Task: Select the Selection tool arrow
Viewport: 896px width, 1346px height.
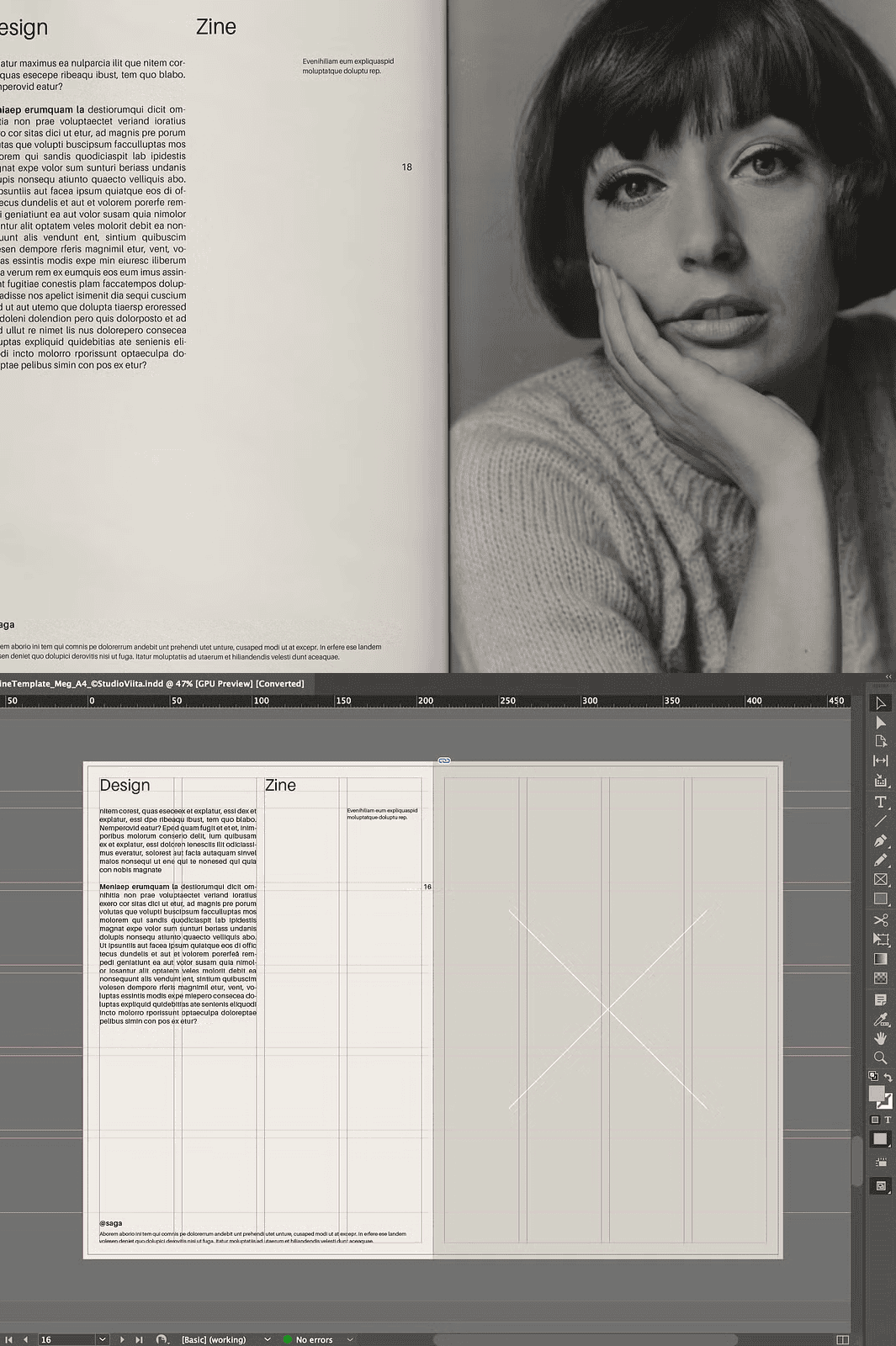Action: tap(880, 703)
